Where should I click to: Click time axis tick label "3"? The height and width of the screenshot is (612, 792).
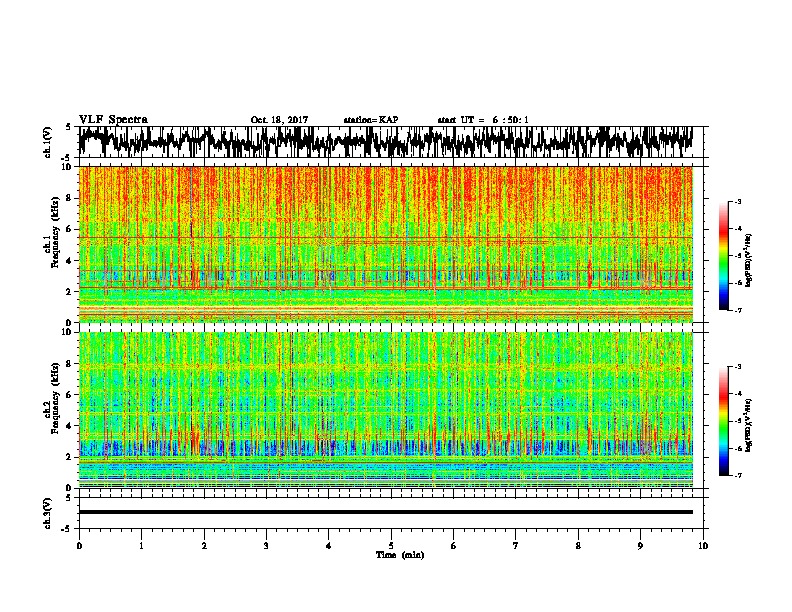coord(266,546)
